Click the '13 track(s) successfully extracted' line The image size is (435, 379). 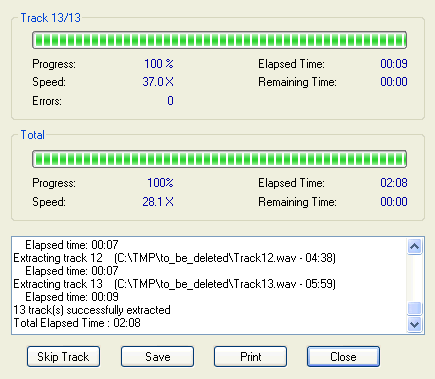tap(92, 310)
